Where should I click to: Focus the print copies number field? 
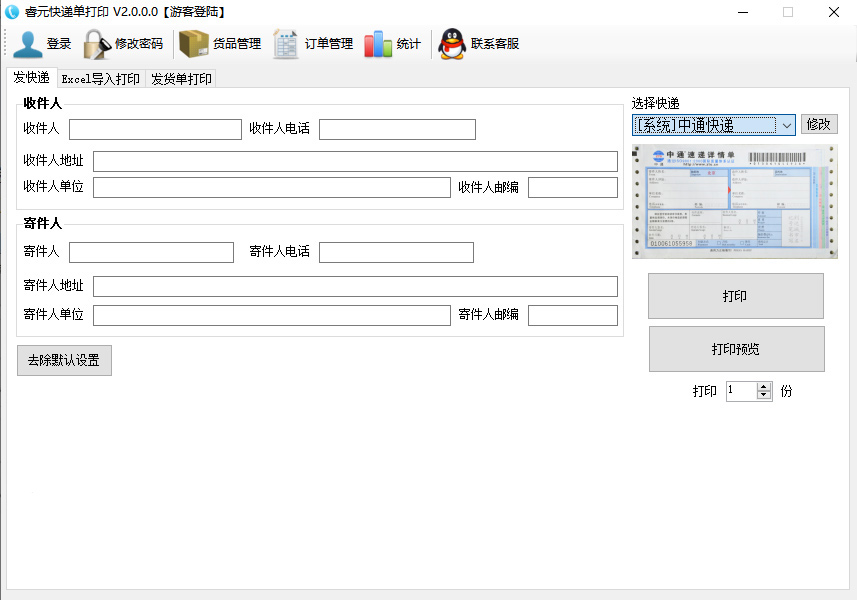click(742, 391)
